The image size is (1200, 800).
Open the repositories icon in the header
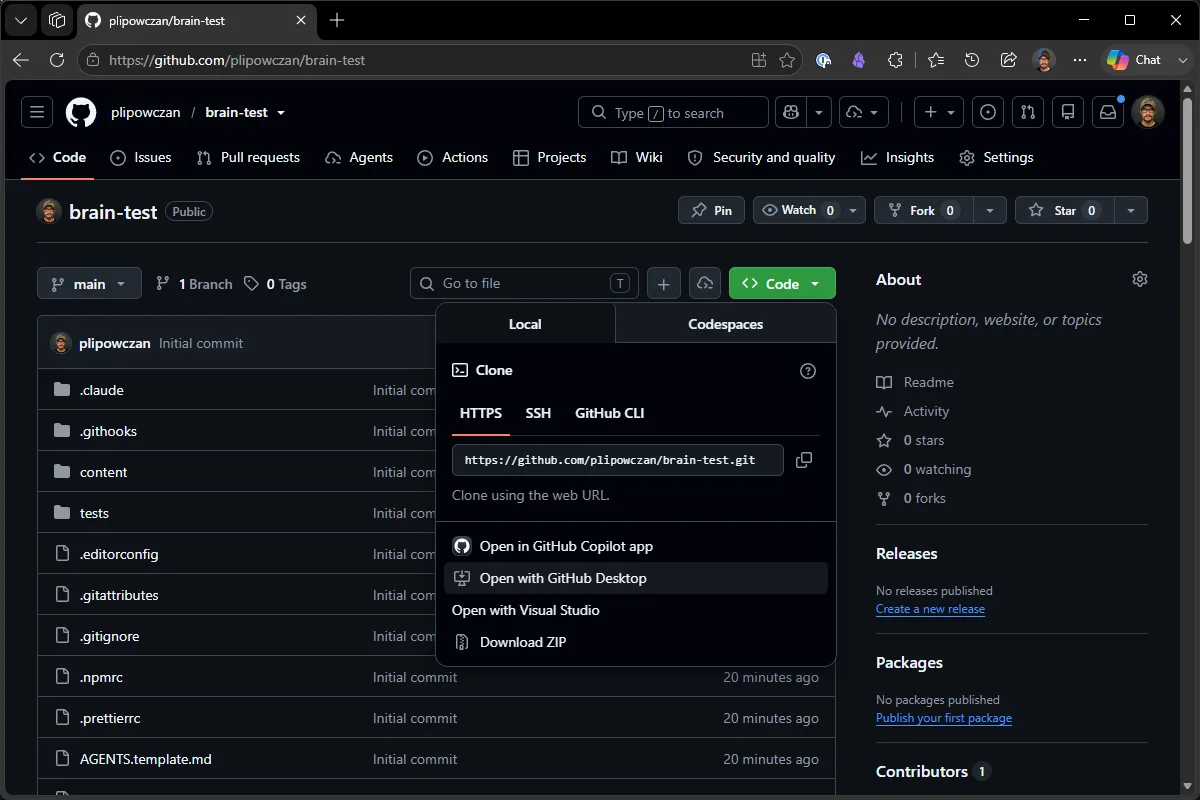coord(1068,112)
